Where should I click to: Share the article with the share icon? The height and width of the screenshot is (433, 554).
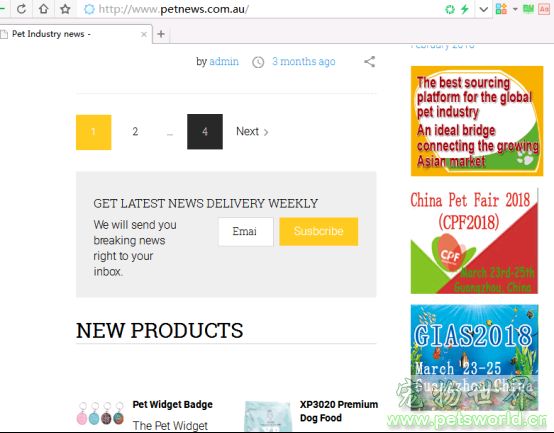pyautogui.click(x=370, y=62)
